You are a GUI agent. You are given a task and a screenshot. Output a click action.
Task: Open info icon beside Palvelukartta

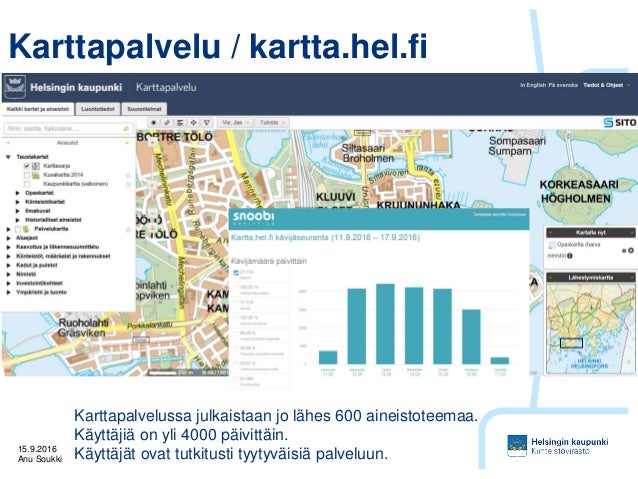128,230
